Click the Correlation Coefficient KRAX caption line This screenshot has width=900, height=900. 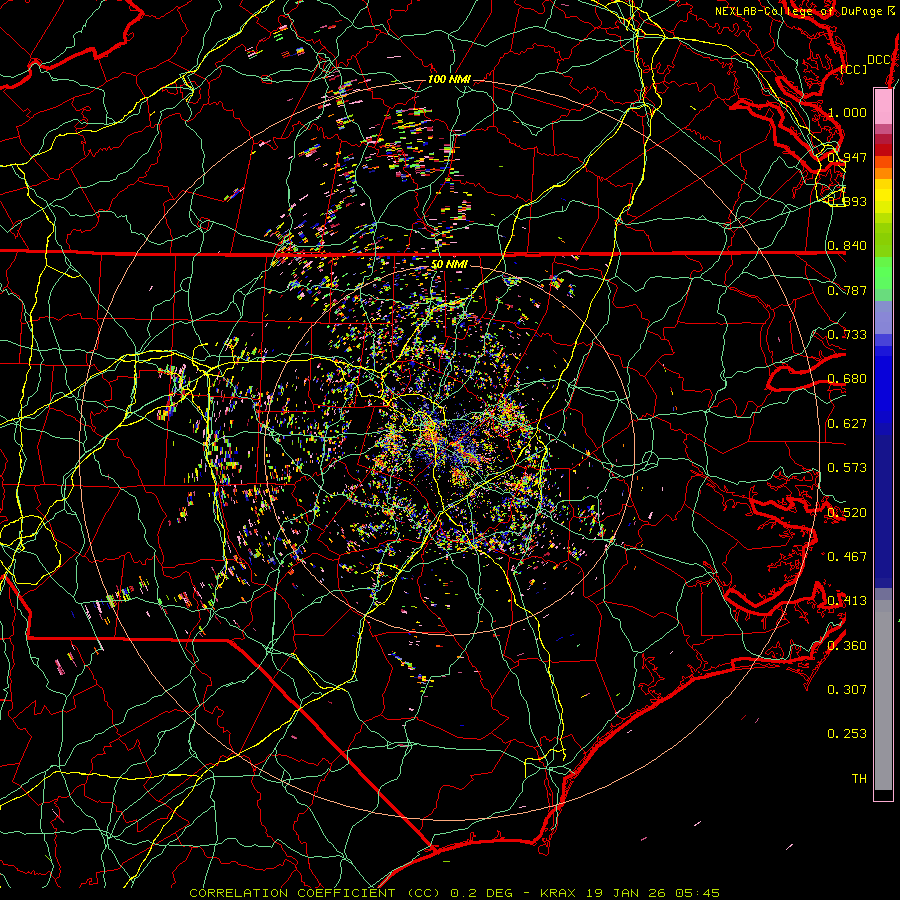click(x=454, y=893)
